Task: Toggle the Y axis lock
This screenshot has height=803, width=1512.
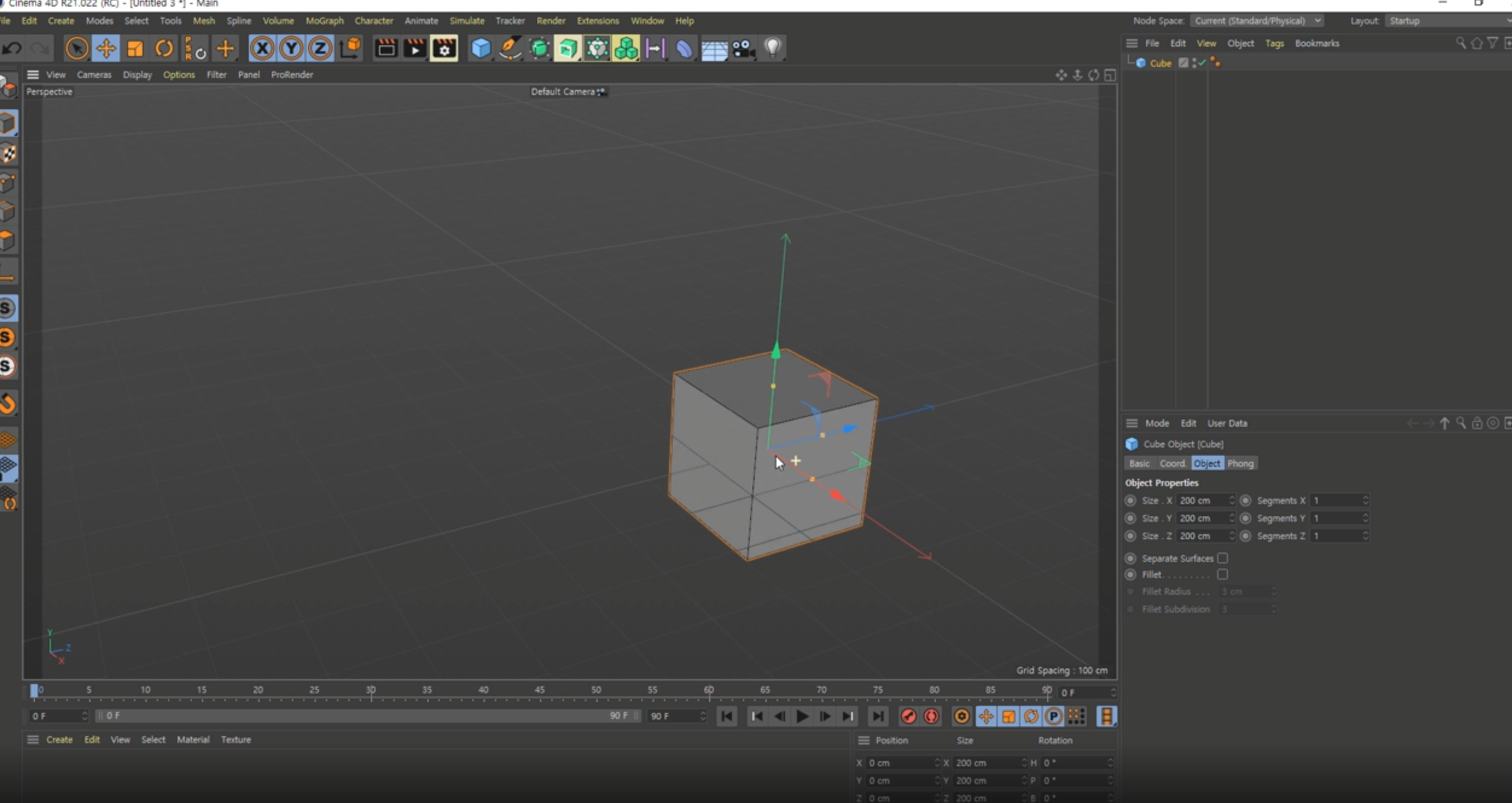Action: tap(291, 48)
